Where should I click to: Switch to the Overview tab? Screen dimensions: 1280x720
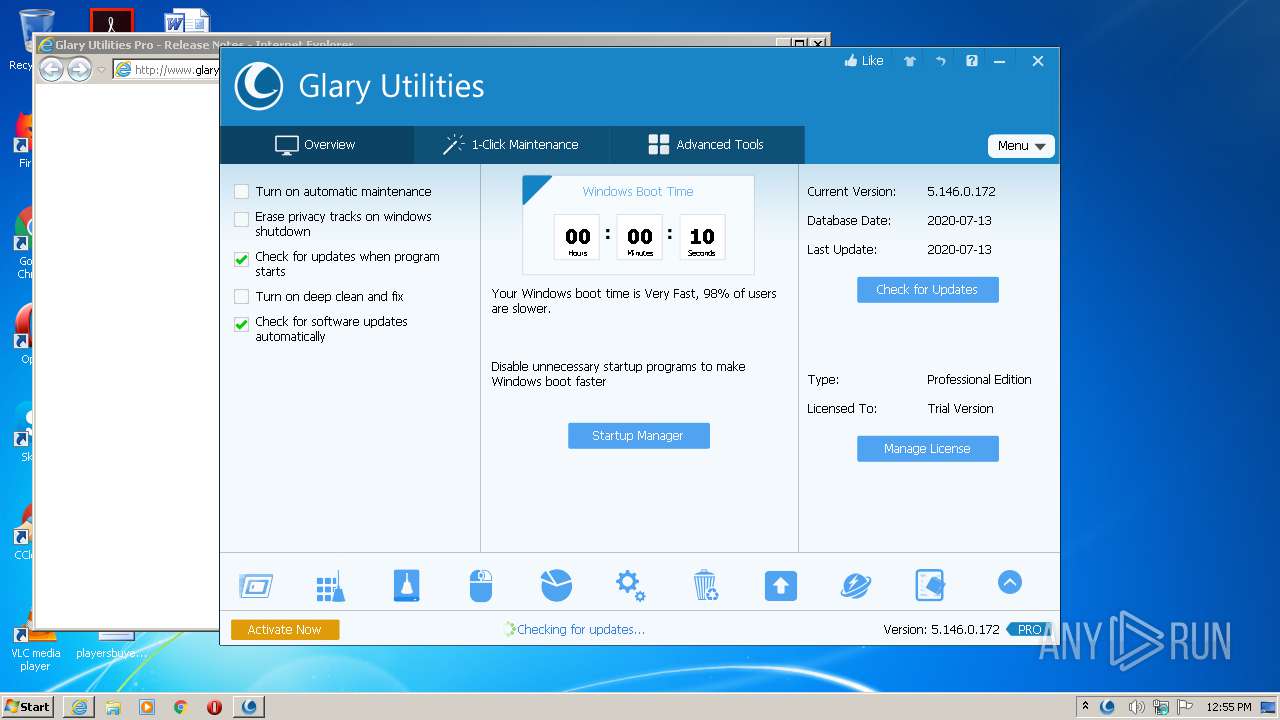coord(316,145)
